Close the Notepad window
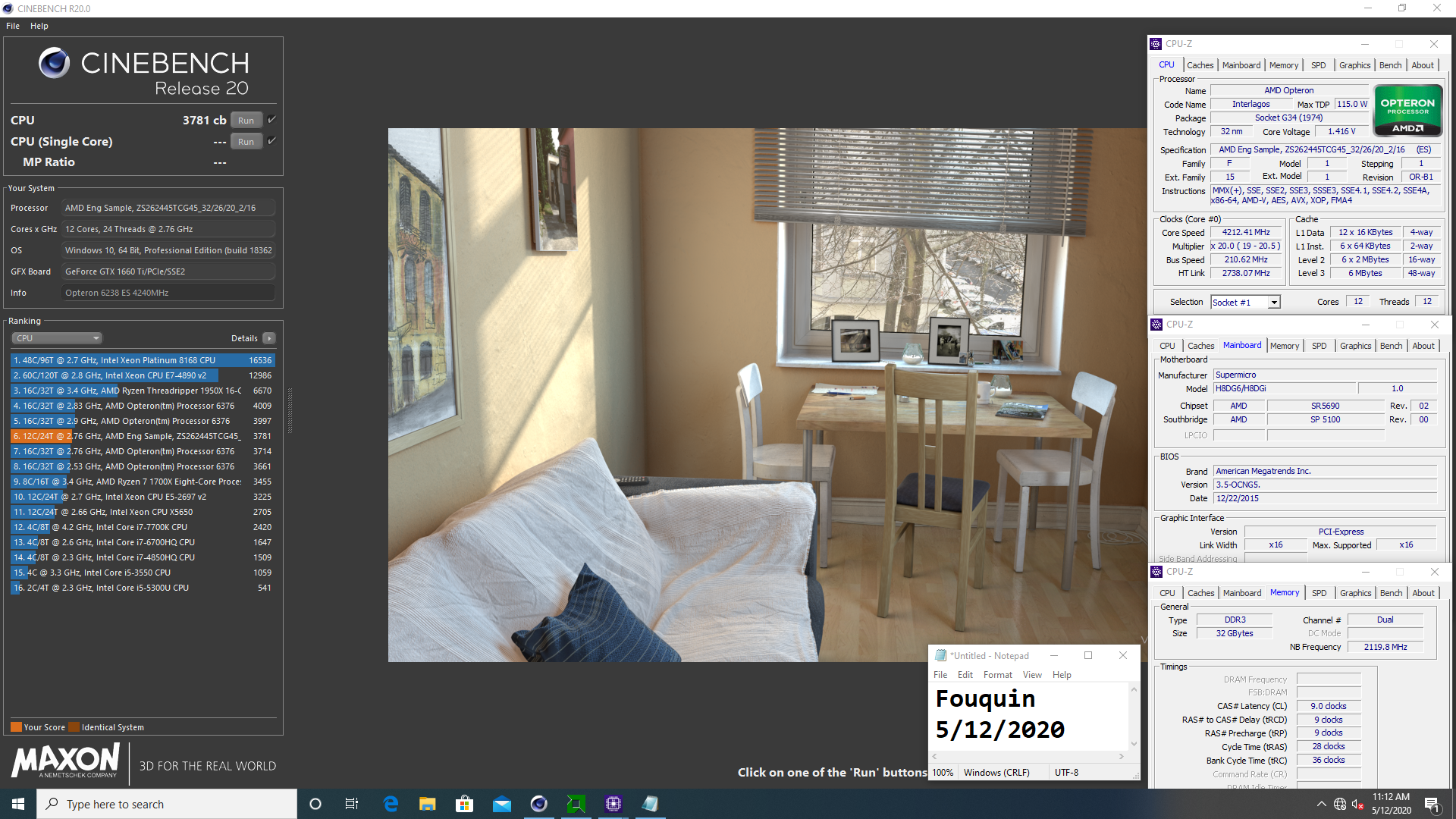 pos(1122,656)
